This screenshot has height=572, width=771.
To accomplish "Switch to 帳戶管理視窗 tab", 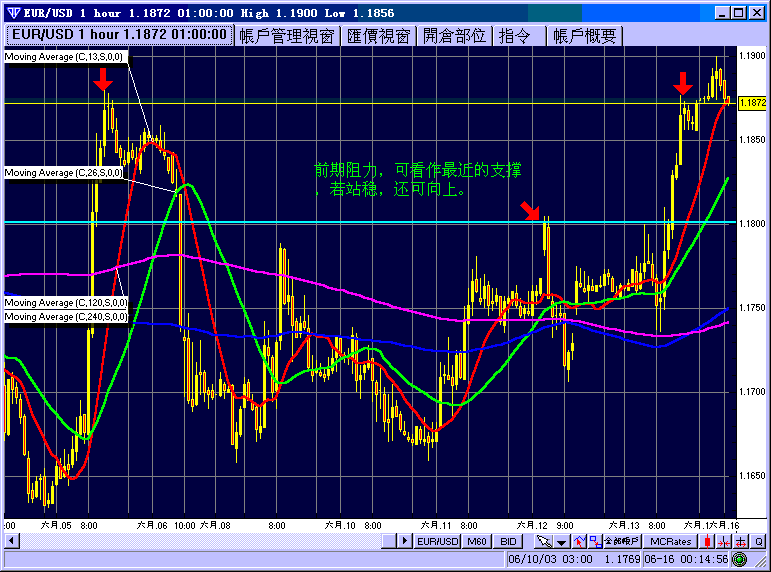I will click(287, 36).
